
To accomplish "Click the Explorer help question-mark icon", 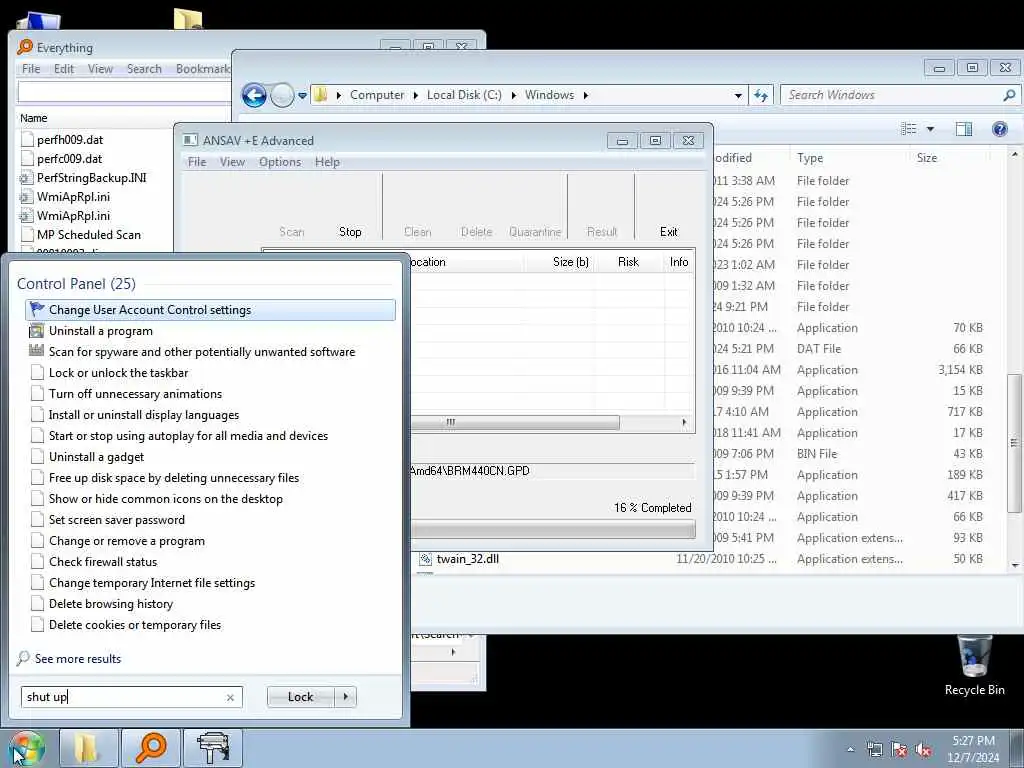I will point(999,129).
